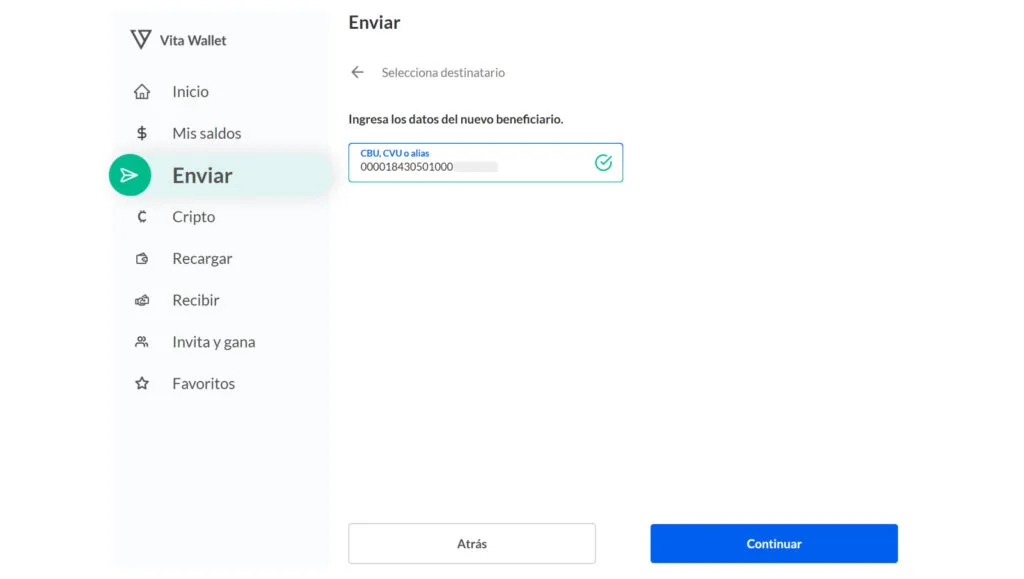Image resolution: width=1024 pixels, height=579 pixels.
Task: Click the Cripto coin icon
Action: pos(142,217)
